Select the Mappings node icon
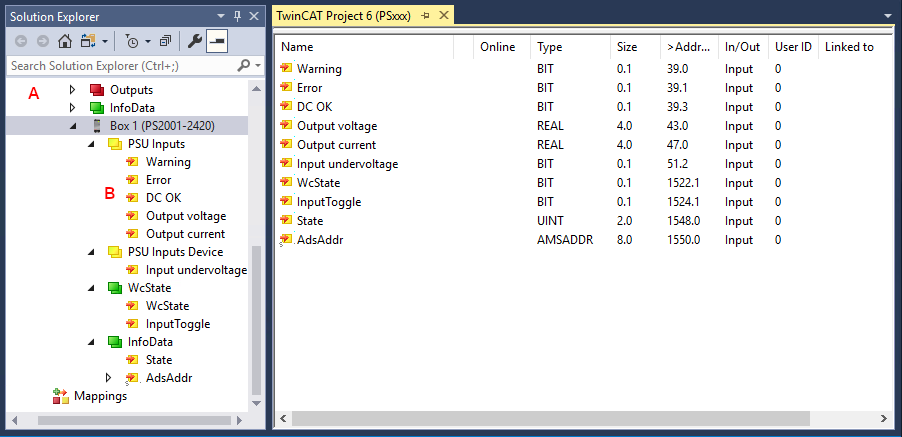902x437 pixels. tap(60, 396)
